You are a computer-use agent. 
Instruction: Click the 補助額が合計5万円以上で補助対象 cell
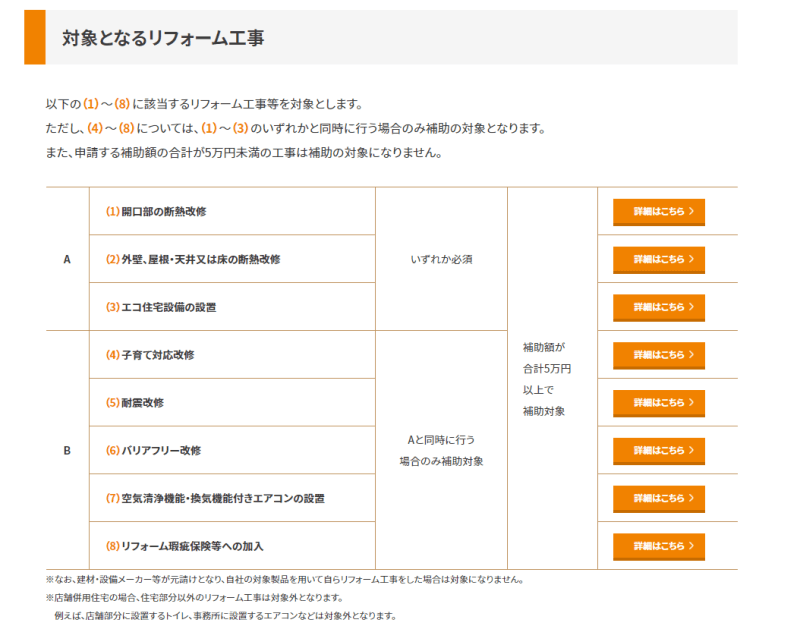(x=551, y=379)
